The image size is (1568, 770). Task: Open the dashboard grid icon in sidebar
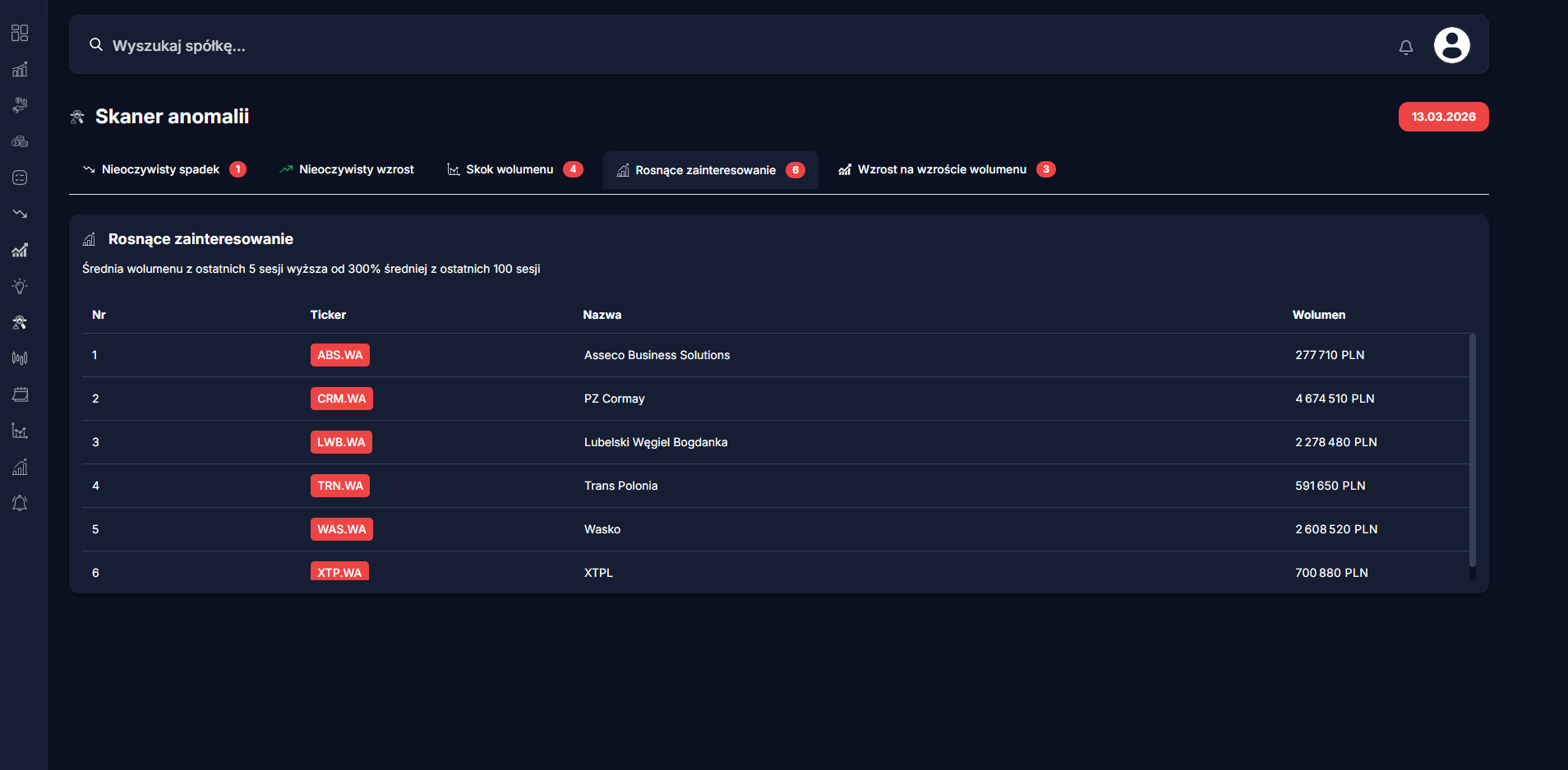[20, 33]
